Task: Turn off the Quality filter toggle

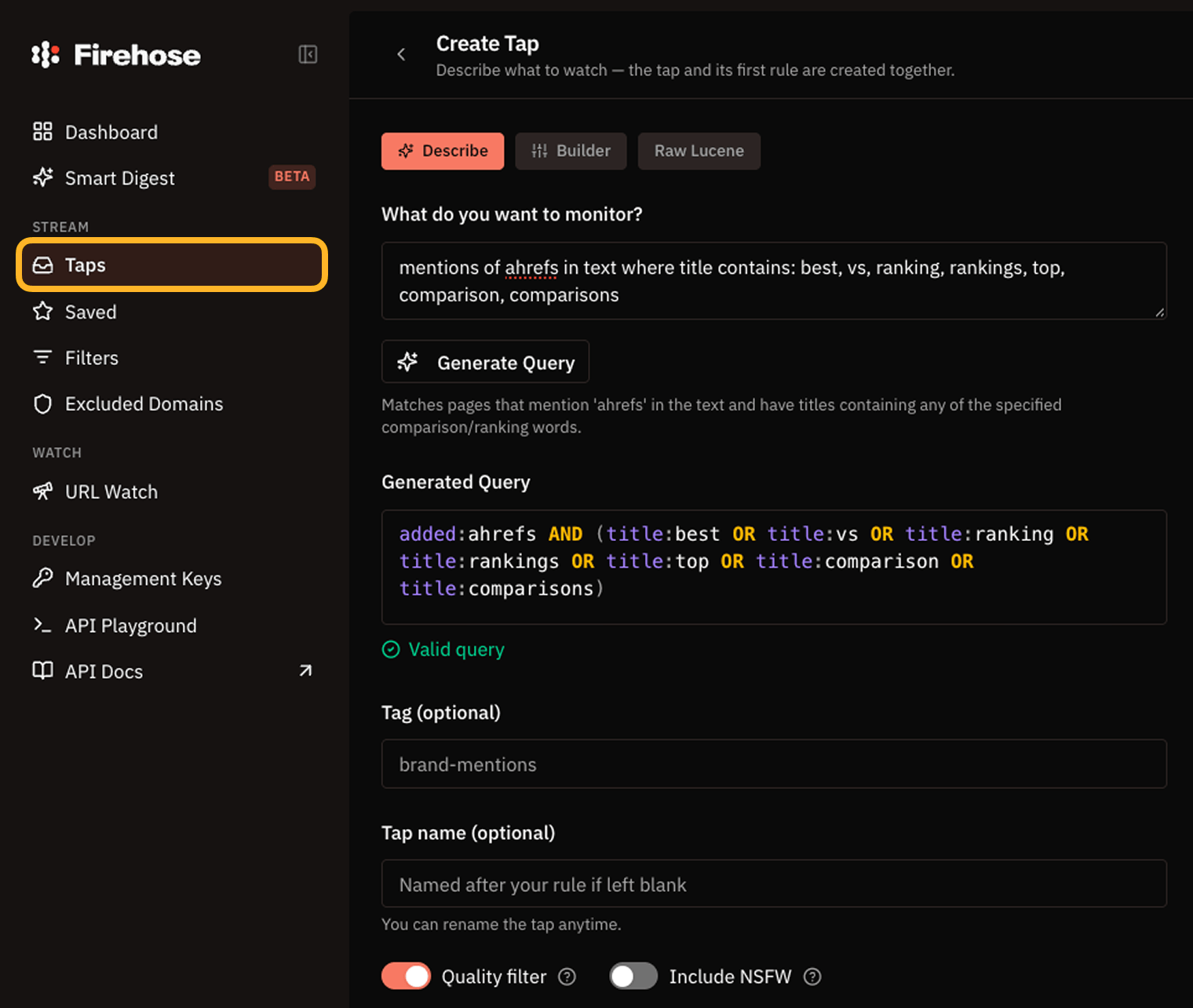Action: click(406, 976)
